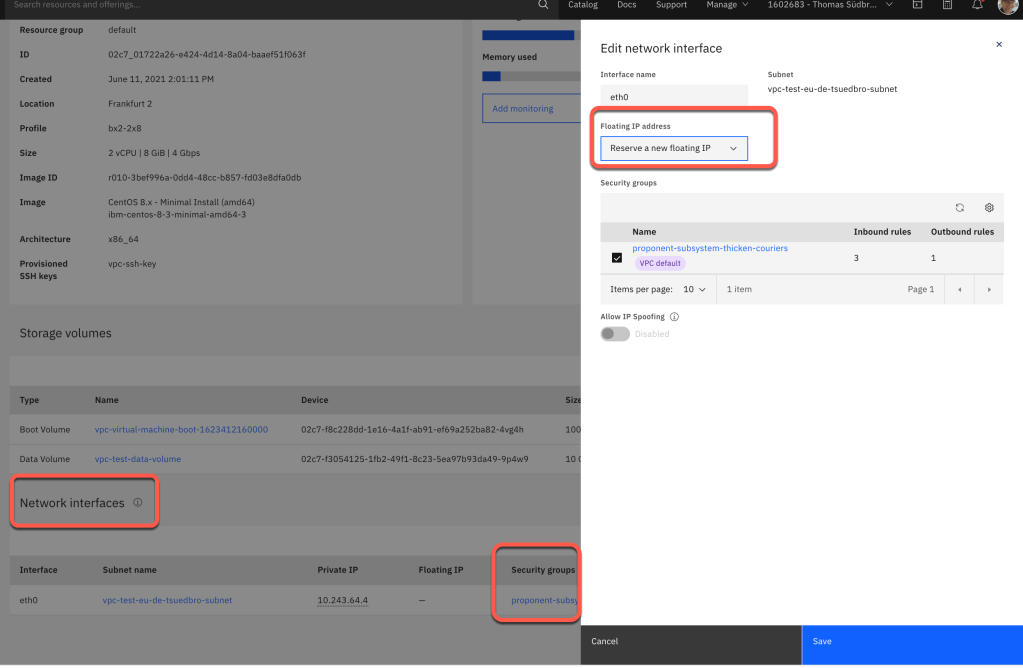Open the vpc-test-data-volume link
Viewport: 1023px width, 668px height.
138,459
